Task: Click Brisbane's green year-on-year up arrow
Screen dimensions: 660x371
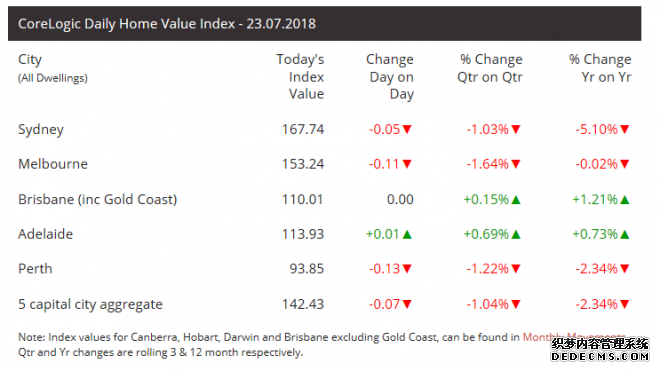Action: tap(625, 200)
